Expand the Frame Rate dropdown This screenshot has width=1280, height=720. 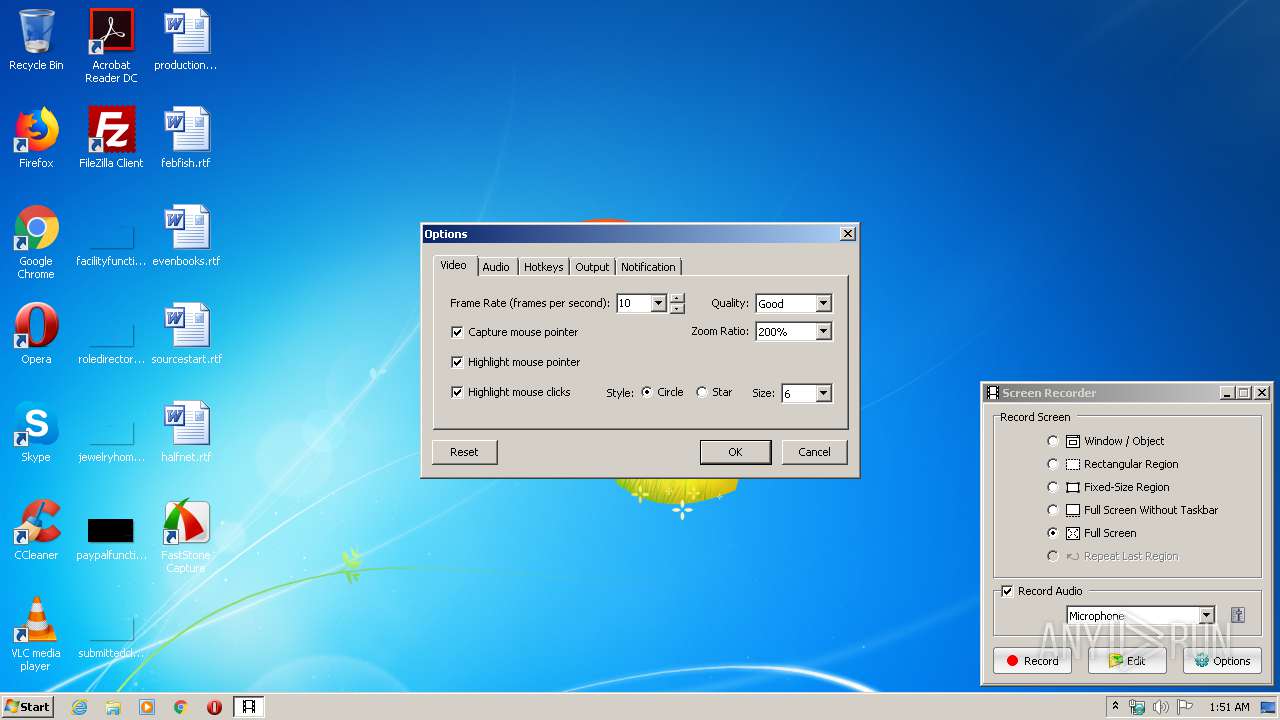[x=658, y=304]
